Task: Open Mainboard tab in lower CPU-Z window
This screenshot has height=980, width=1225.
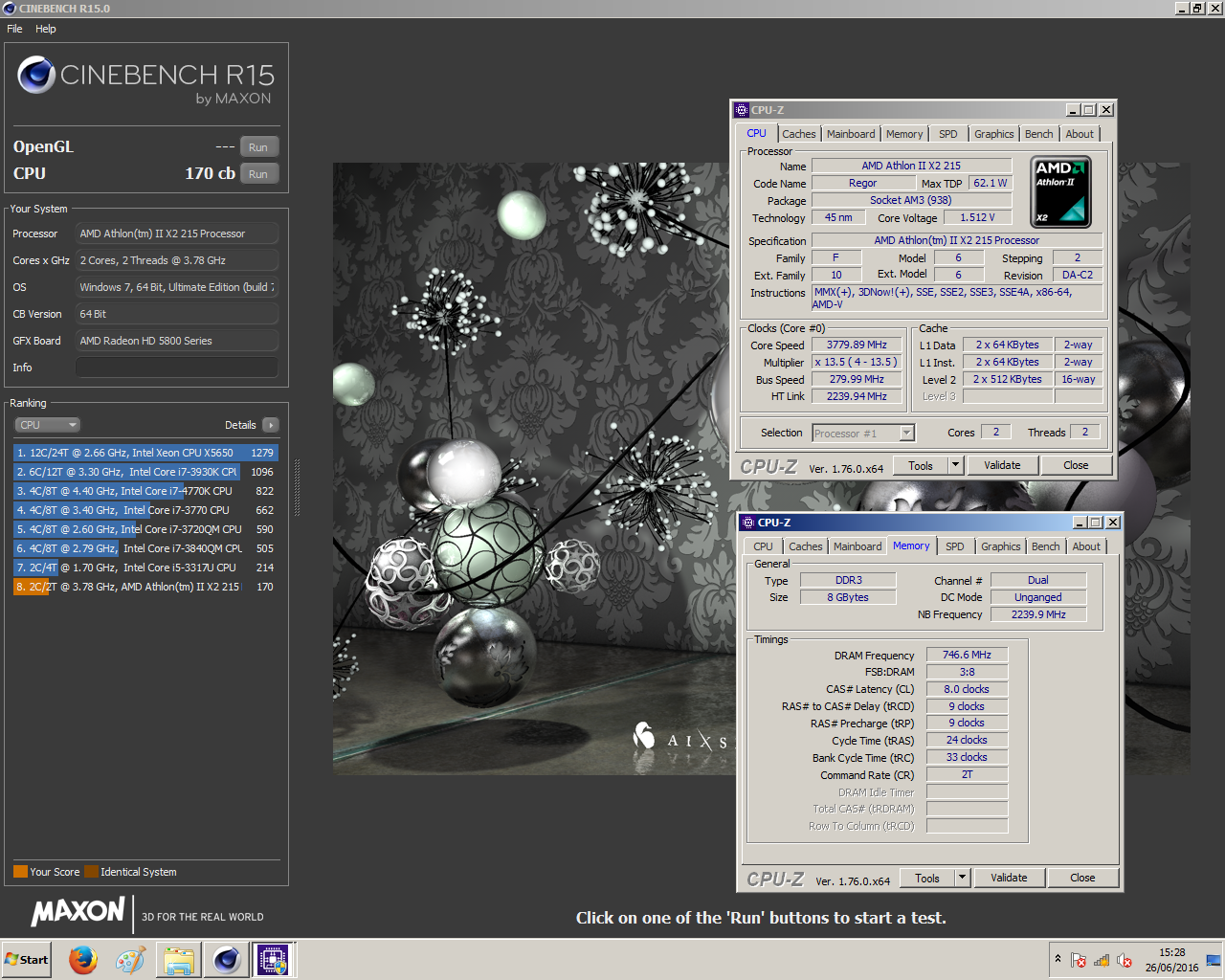Action: coord(857,546)
